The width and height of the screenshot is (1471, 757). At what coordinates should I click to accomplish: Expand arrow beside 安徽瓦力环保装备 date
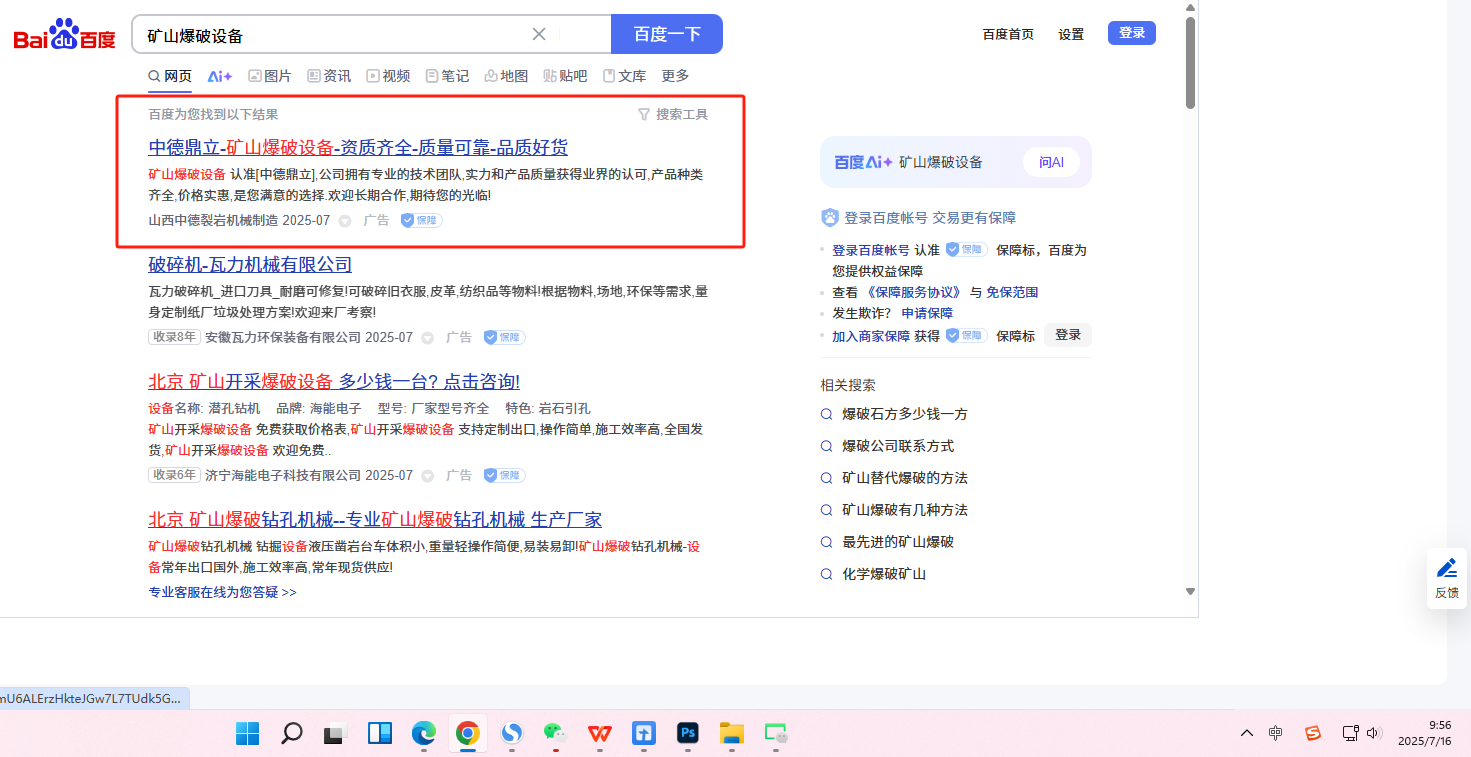(x=428, y=338)
